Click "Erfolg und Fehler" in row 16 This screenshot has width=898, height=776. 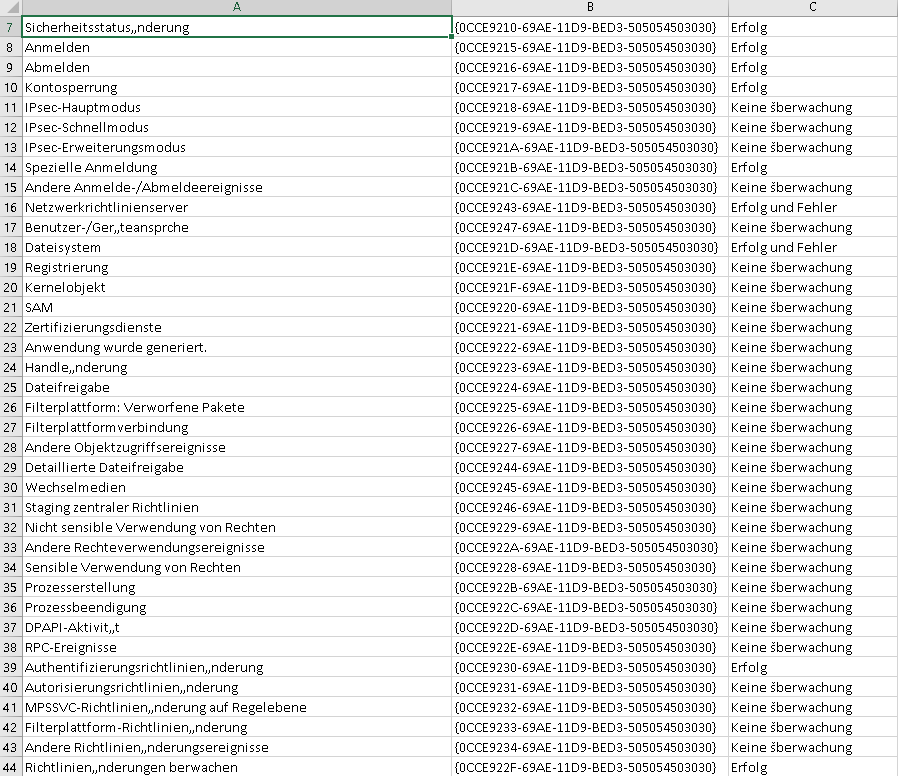[784, 207]
